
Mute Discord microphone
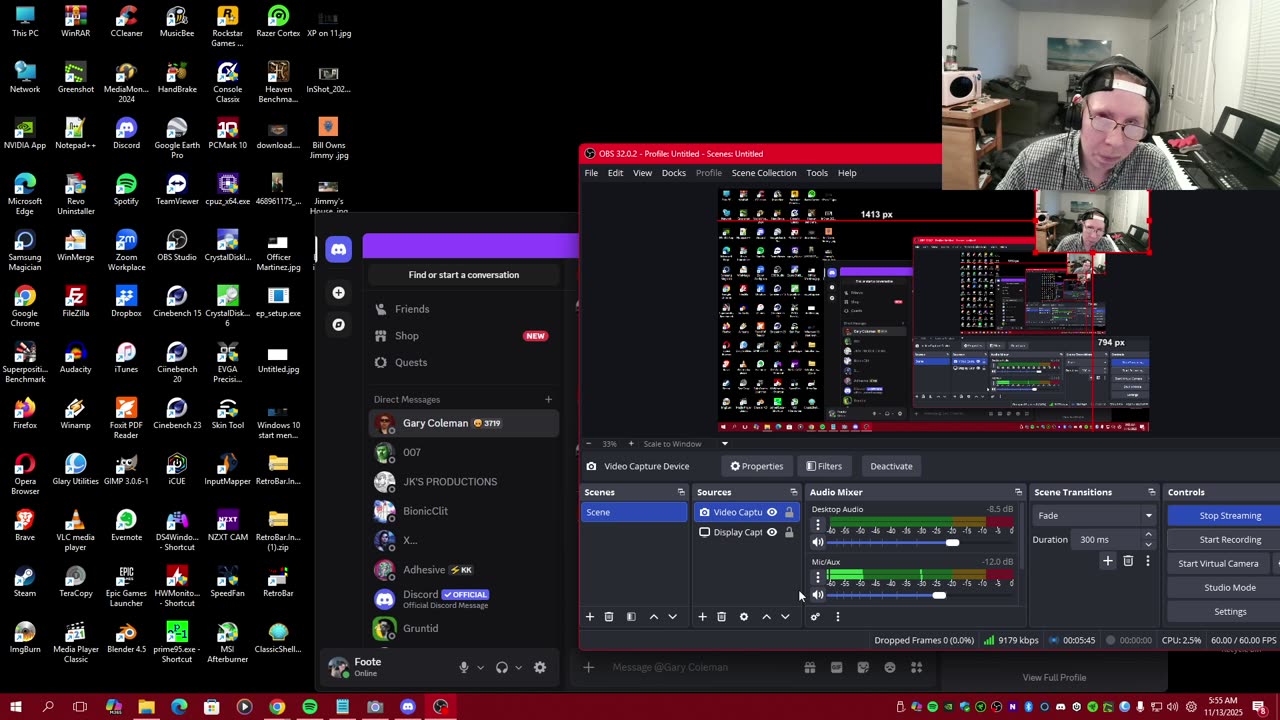click(463, 667)
